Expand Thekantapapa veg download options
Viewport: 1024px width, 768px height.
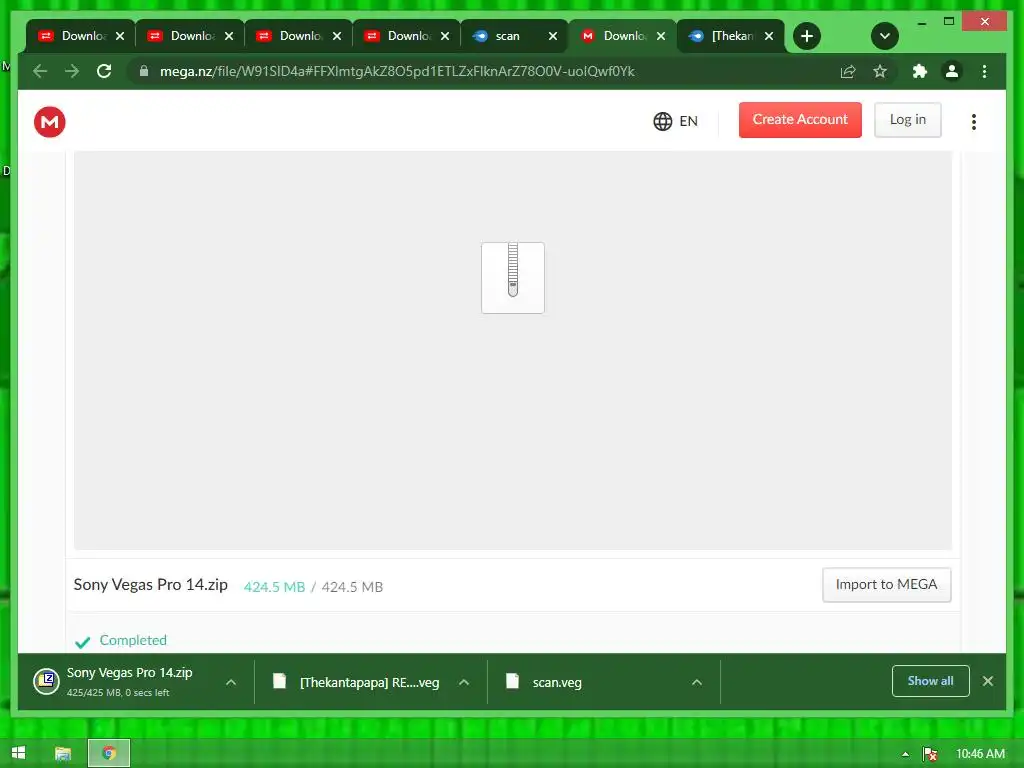pos(464,682)
